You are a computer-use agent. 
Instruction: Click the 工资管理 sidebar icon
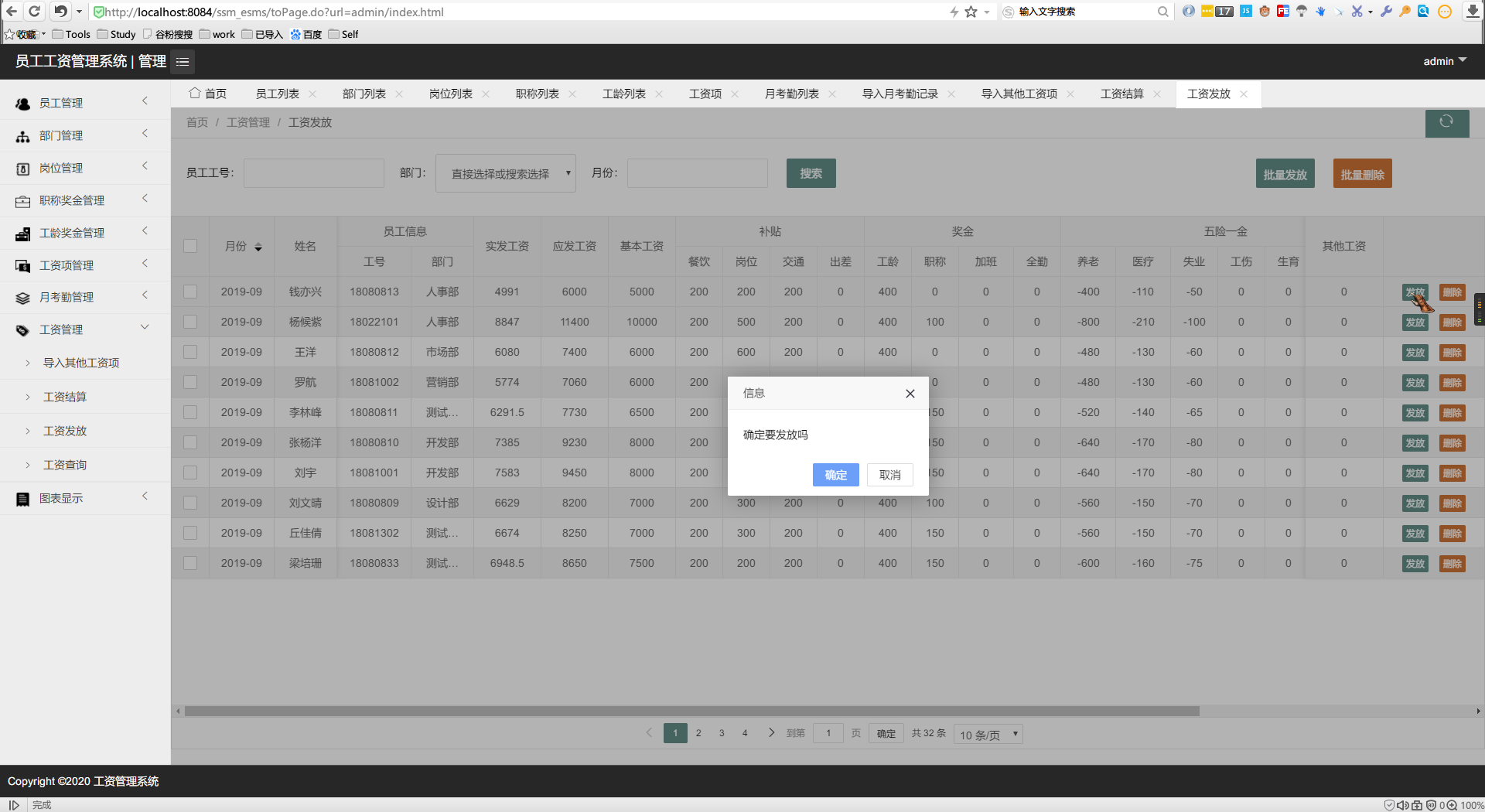(x=23, y=330)
